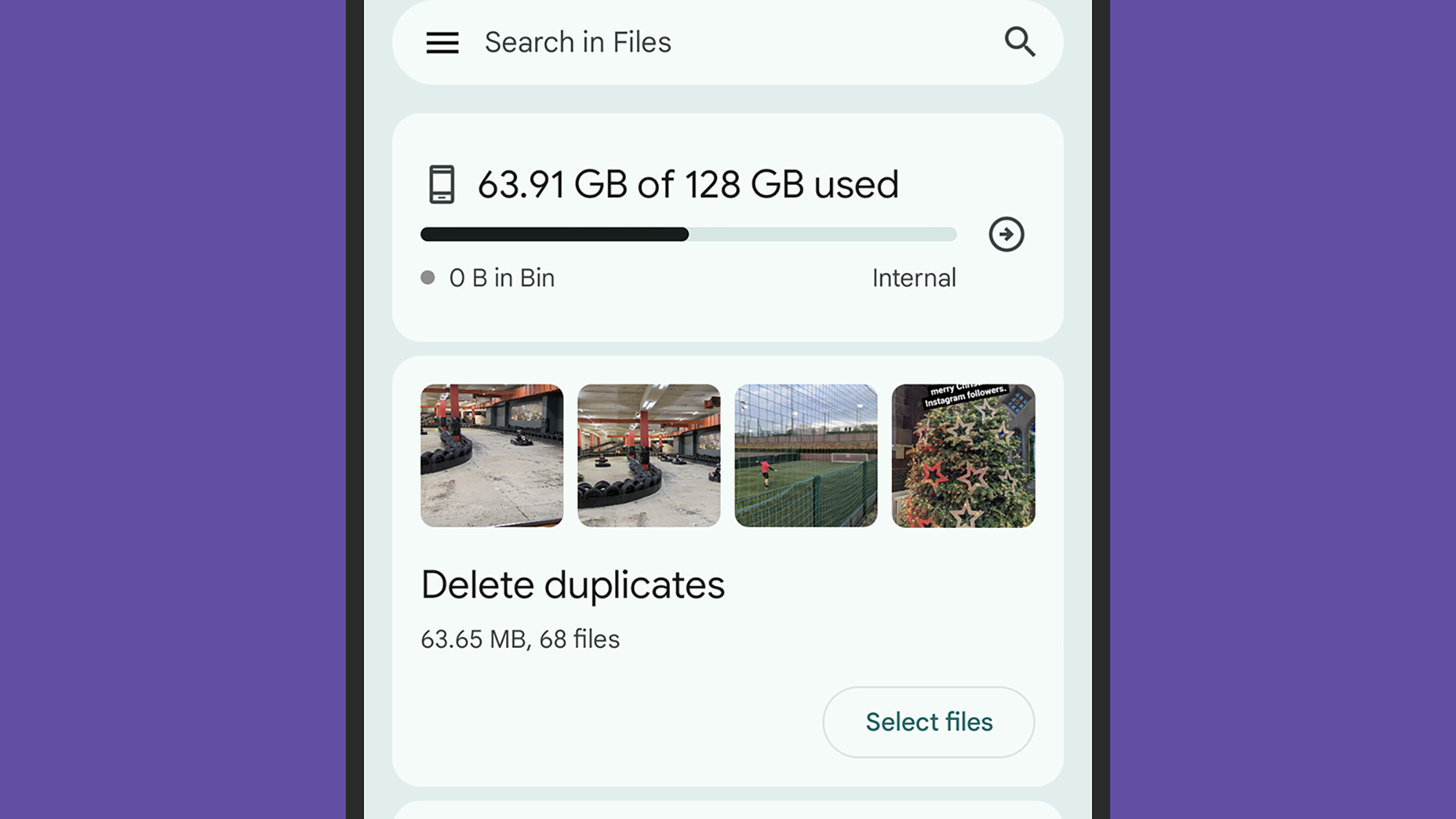Image resolution: width=1456 pixels, height=819 pixels.
Task: Open the Christmas tree photo thumbnail
Action: (962, 453)
